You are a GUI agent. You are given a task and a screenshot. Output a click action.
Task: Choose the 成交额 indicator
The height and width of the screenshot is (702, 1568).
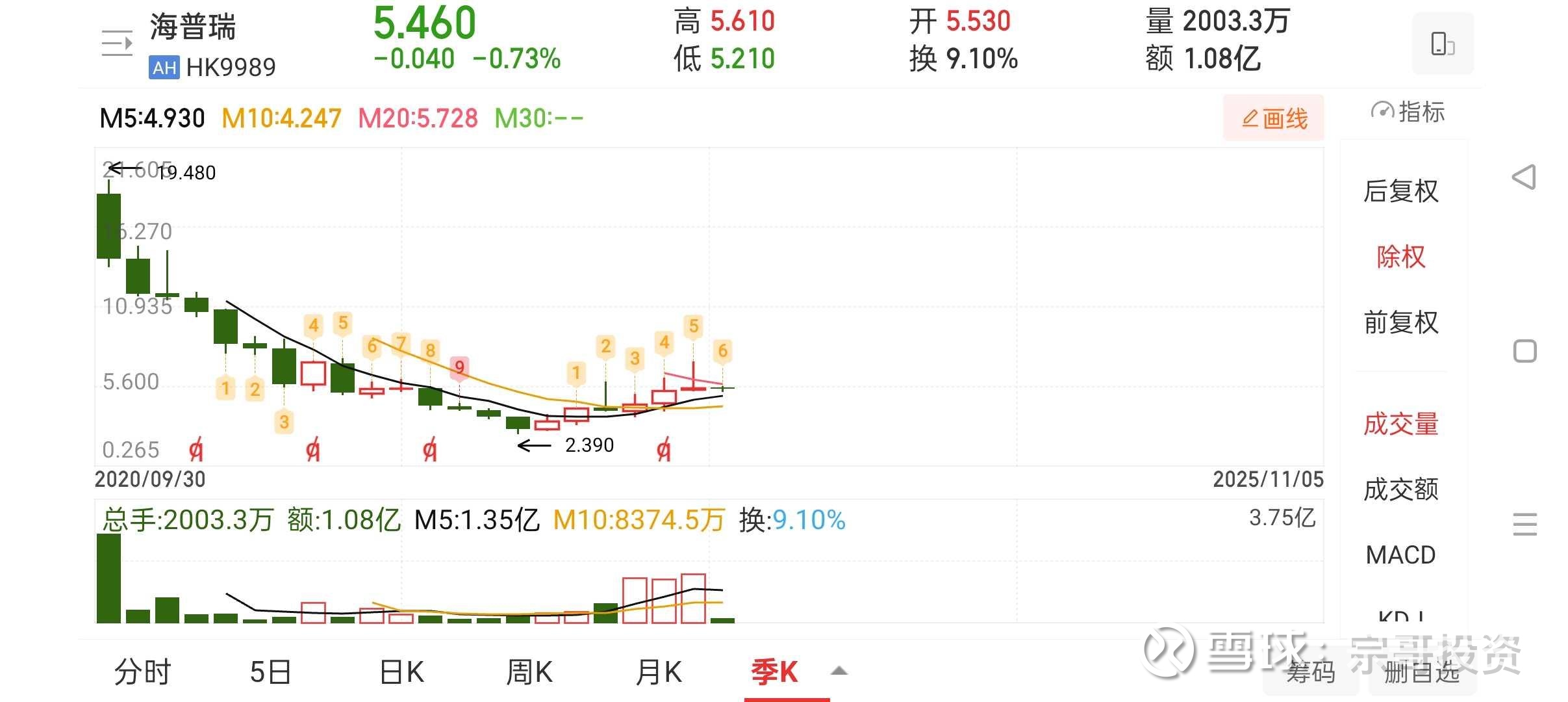(x=1401, y=489)
